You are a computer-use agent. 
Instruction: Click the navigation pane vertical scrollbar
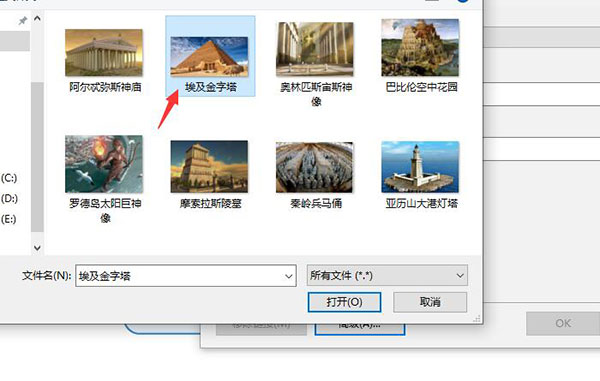(37, 157)
